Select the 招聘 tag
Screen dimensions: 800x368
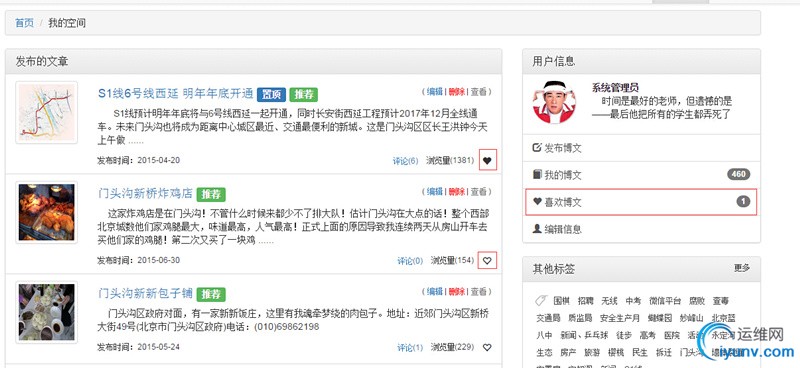[x=586, y=301]
